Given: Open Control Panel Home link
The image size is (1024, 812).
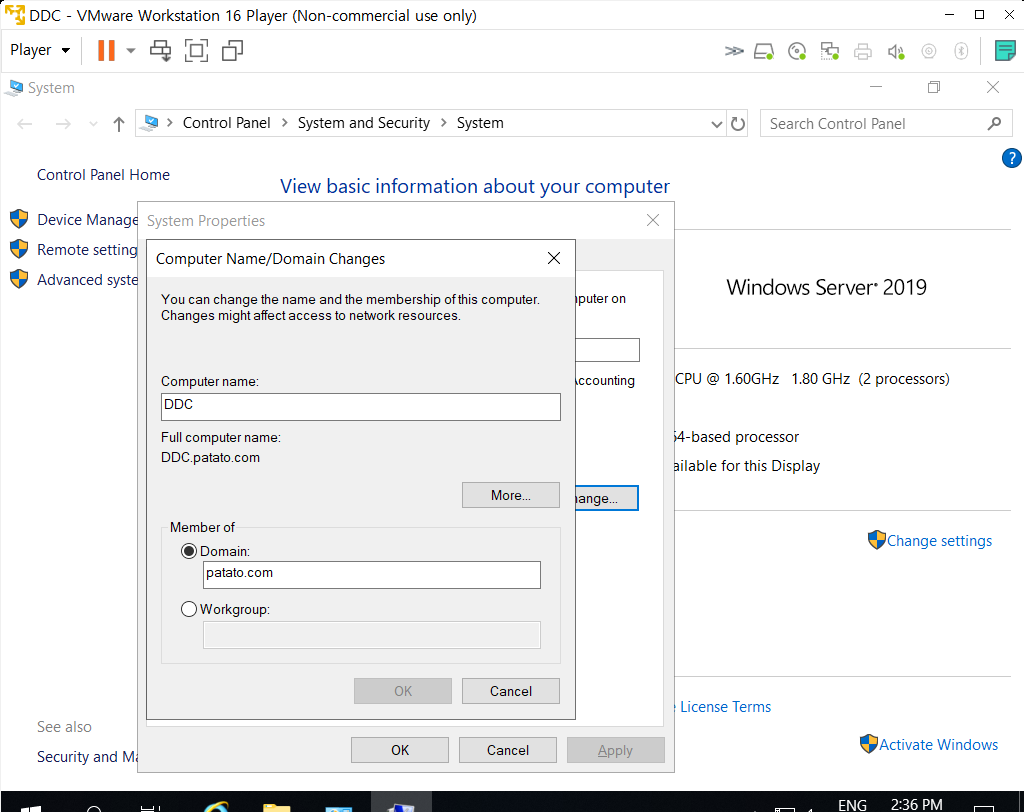Looking at the screenshot, I should 103,174.
